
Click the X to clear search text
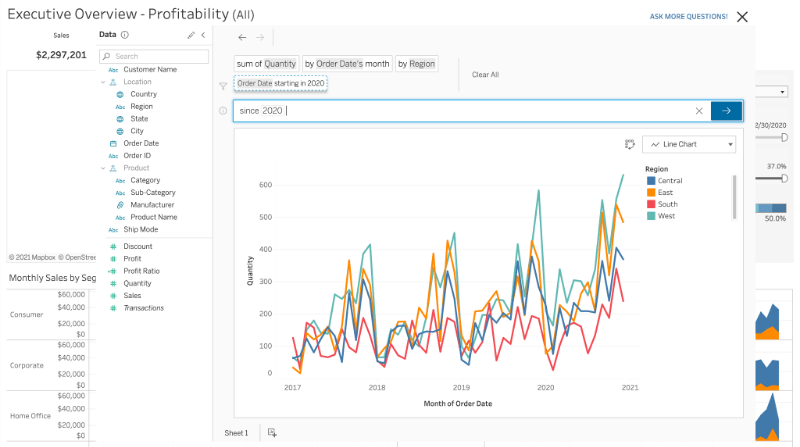coord(699,111)
